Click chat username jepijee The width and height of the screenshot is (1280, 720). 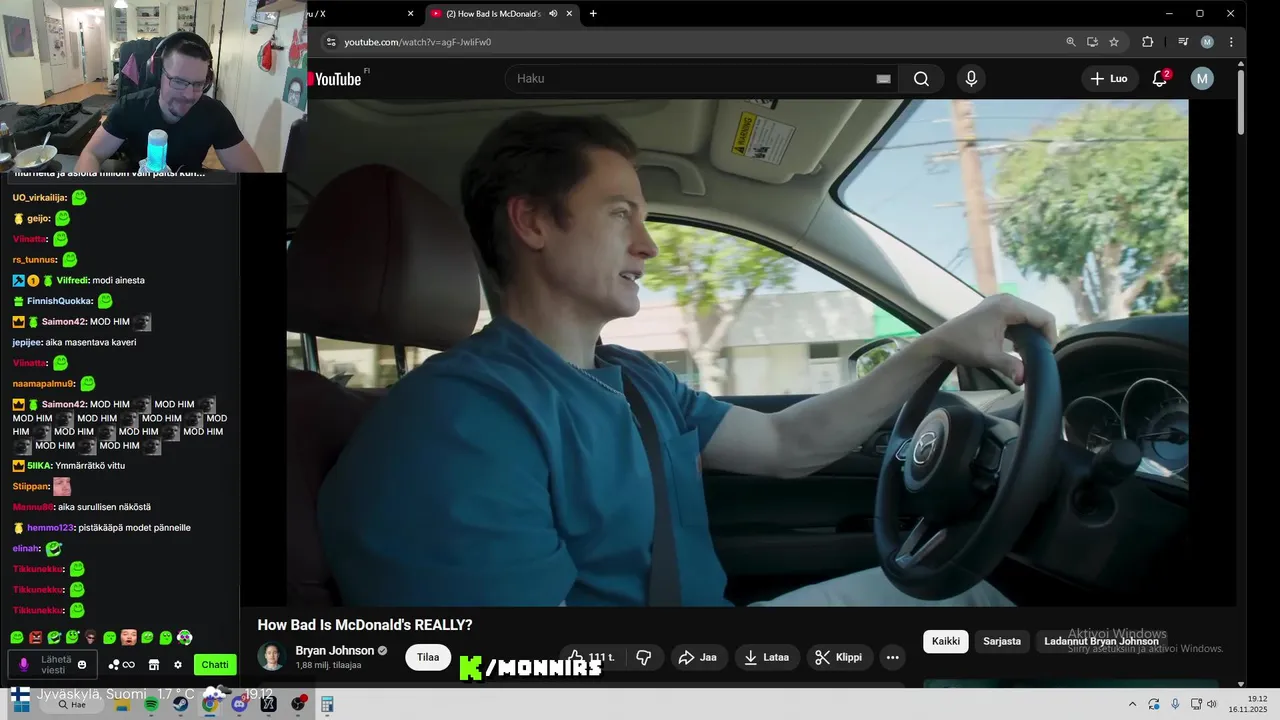point(26,343)
